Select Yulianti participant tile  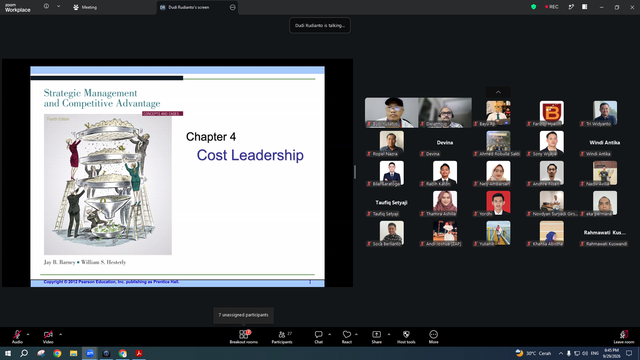tap(498, 233)
